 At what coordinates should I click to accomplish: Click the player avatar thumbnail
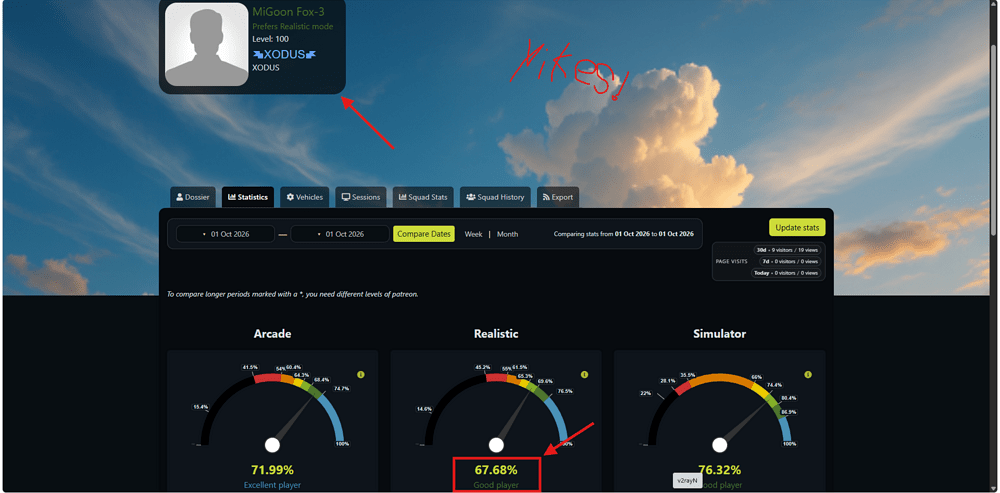207,45
